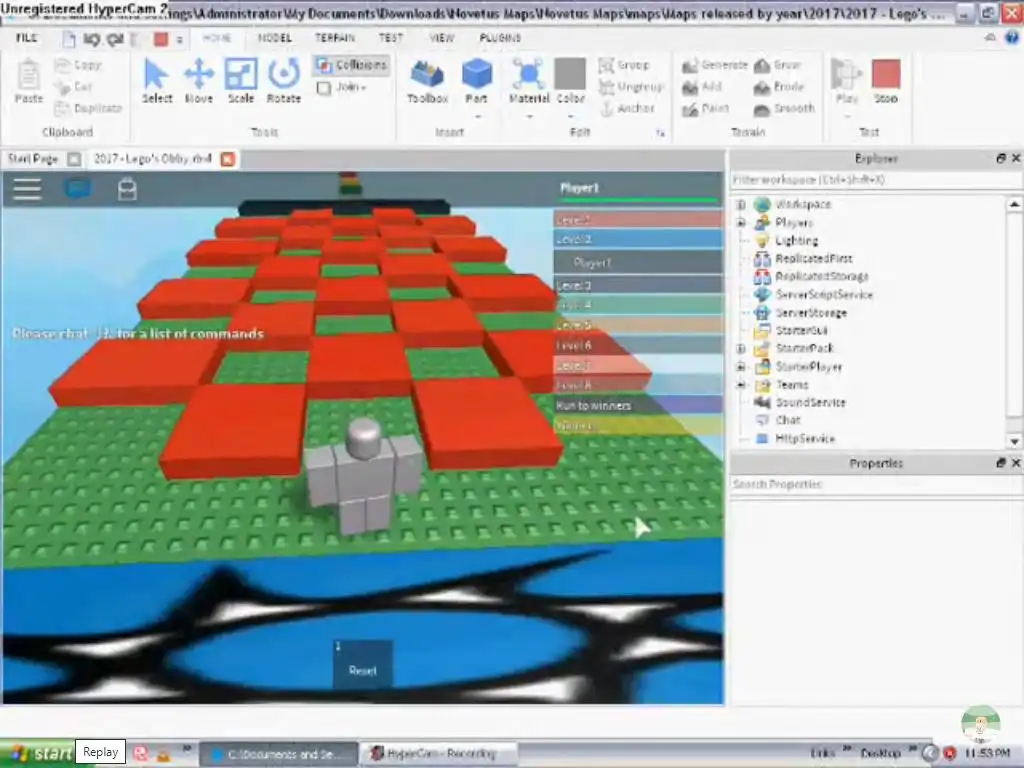Screen dimensions: 1024x768
Task: Select the Select tool arrow
Action: tap(156, 80)
